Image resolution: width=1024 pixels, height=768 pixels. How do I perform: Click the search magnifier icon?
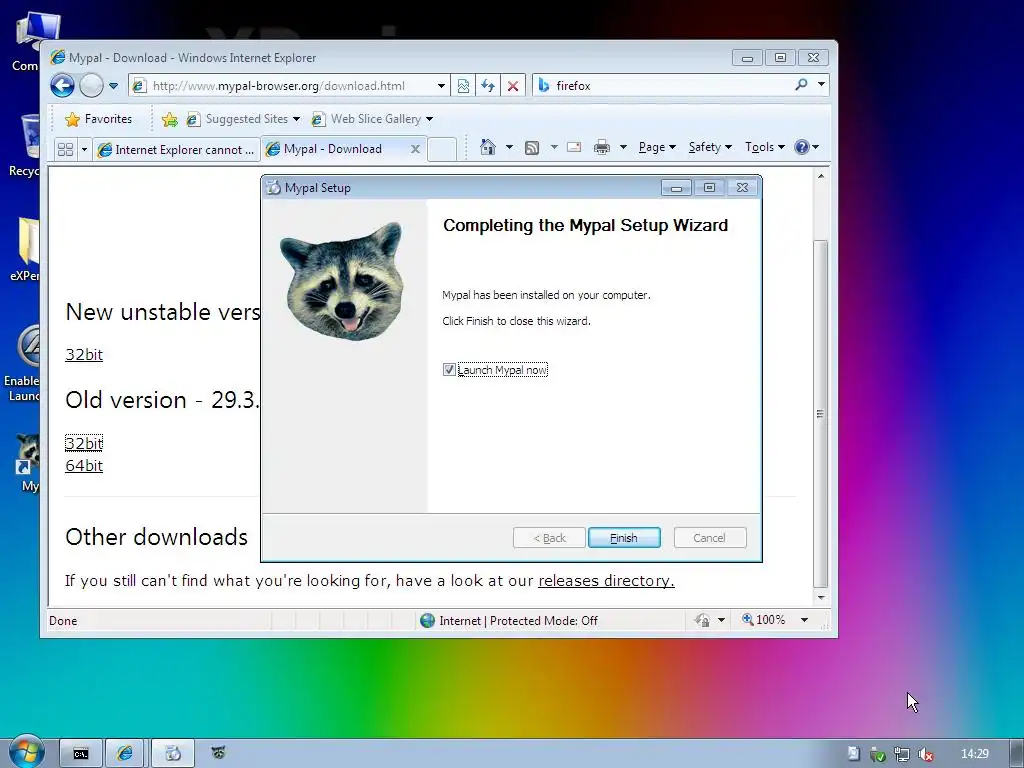pos(801,84)
